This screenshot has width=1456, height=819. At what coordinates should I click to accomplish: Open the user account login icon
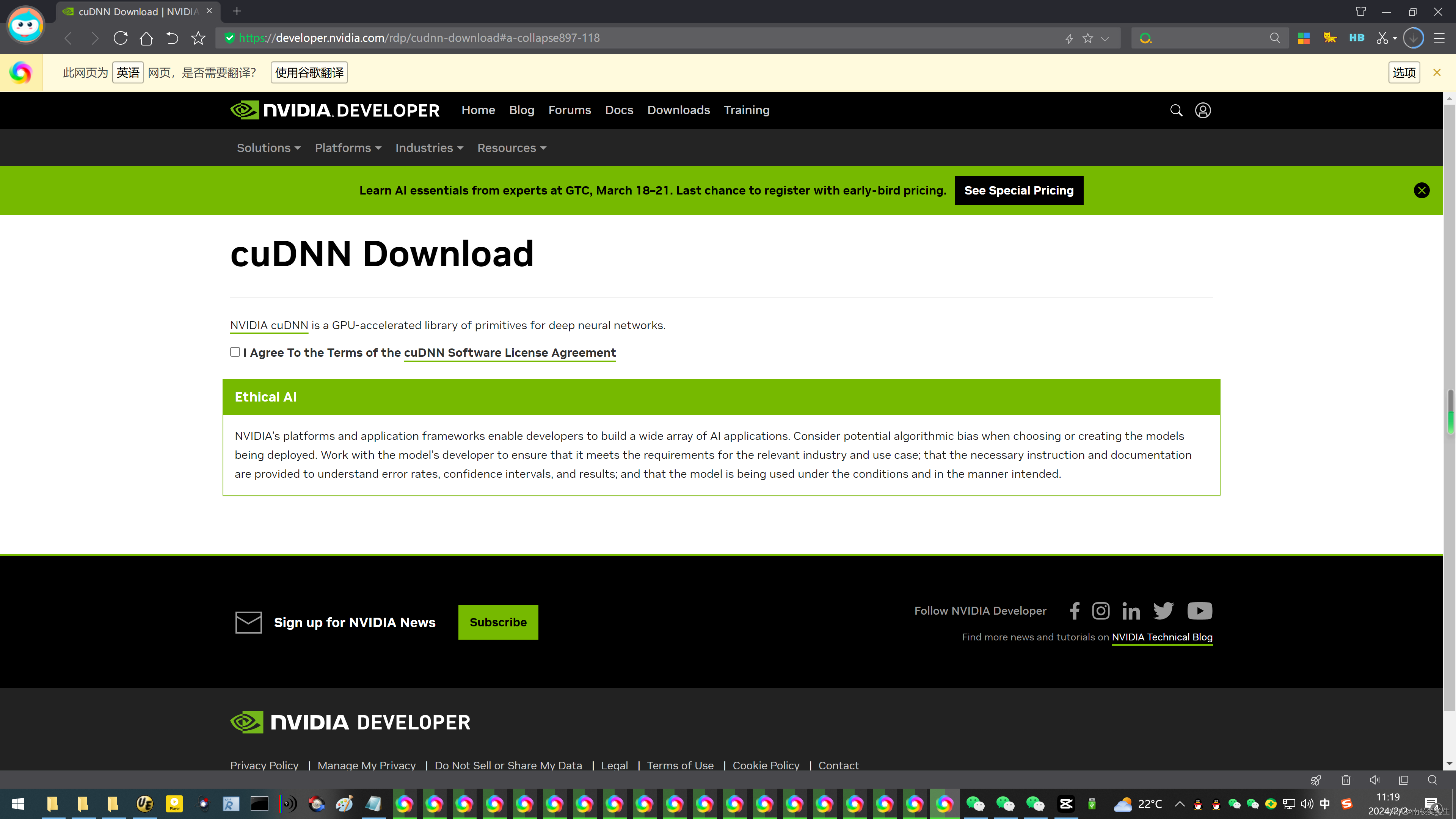coord(1202,110)
